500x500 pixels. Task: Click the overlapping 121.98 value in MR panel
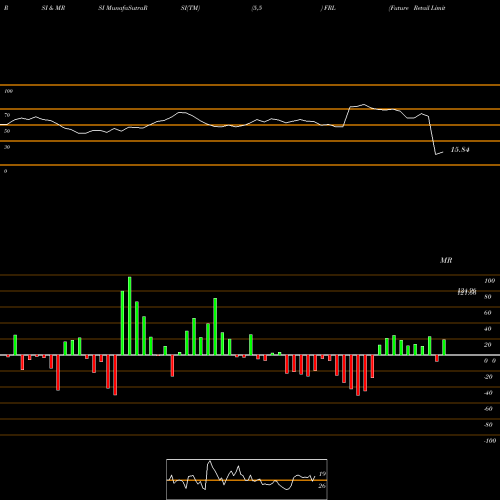[467, 292]
